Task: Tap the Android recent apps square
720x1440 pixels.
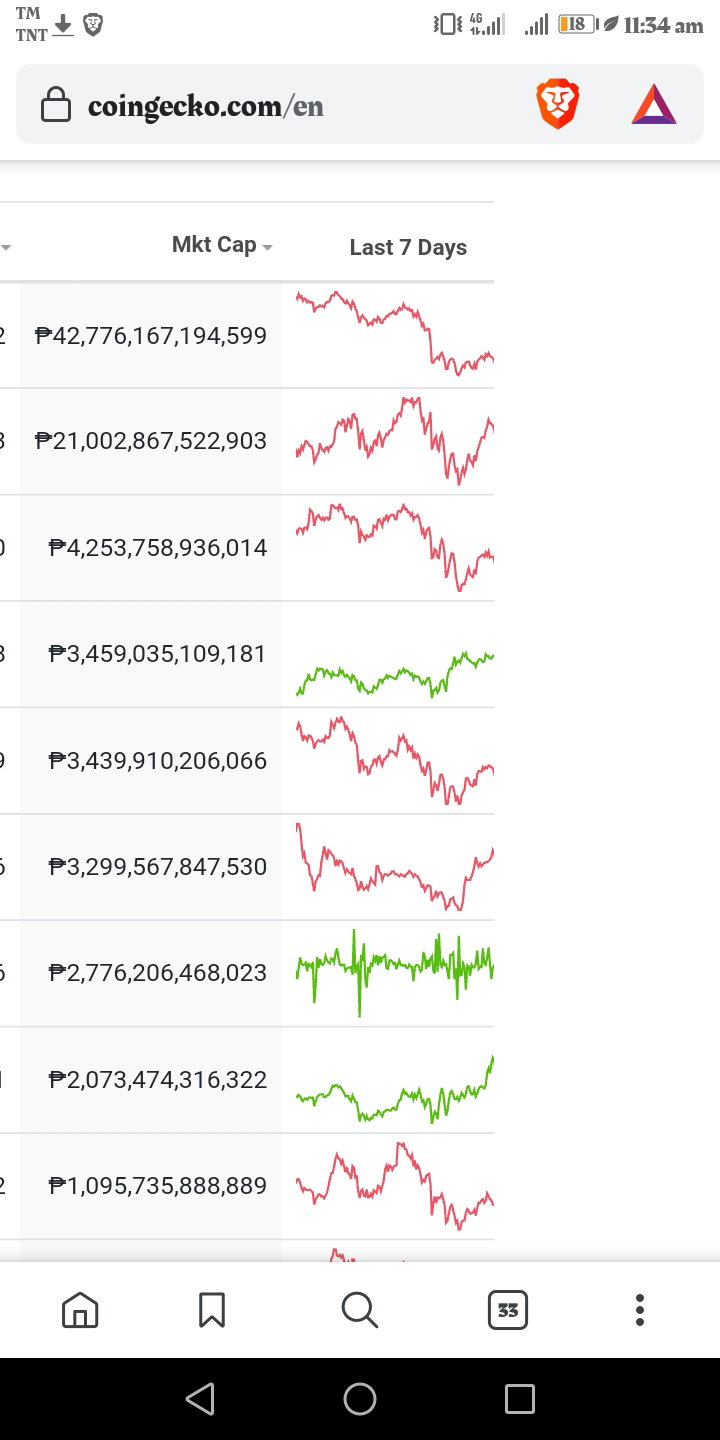Action: 519,1398
